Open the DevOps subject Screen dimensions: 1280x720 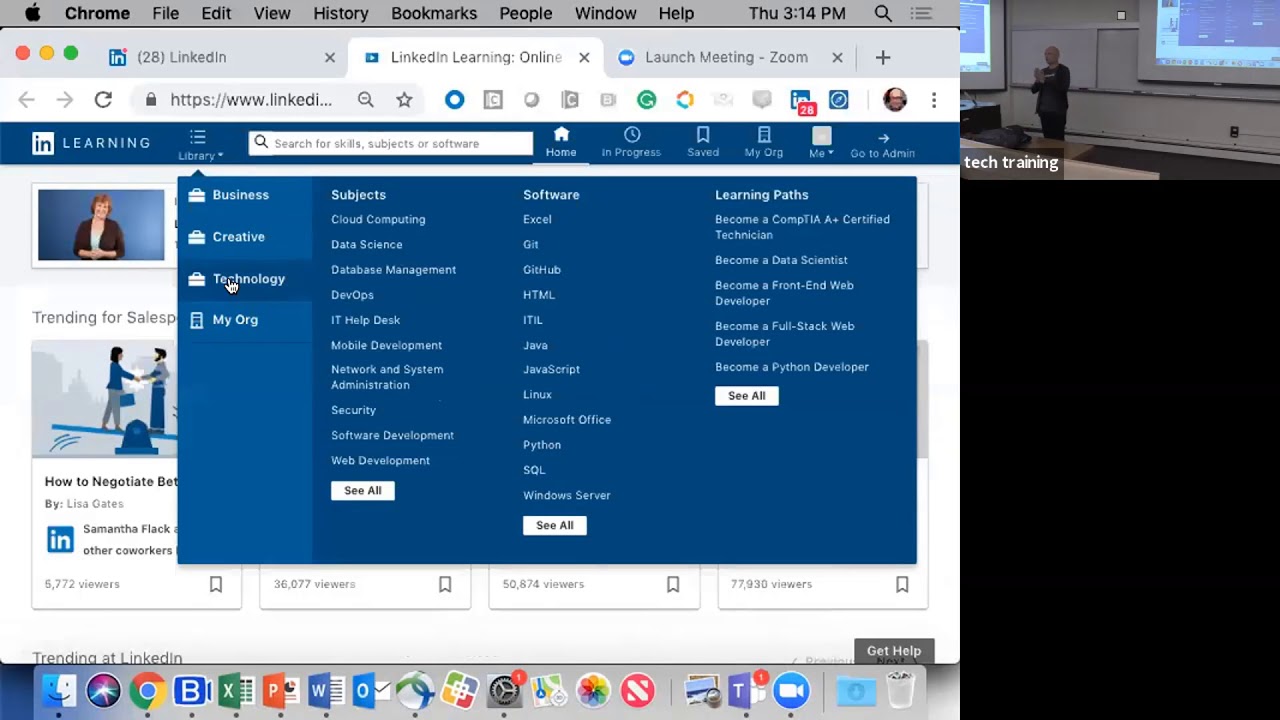pos(352,295)
